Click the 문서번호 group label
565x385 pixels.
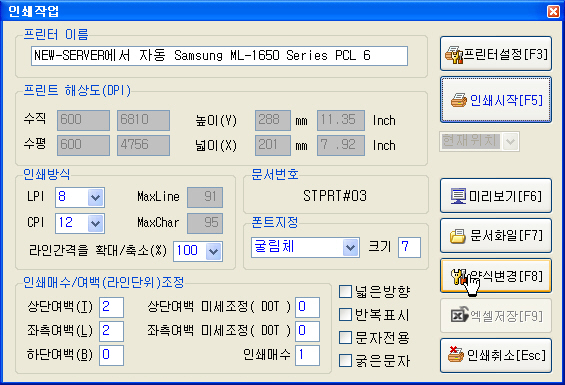[x=275, y=174]
